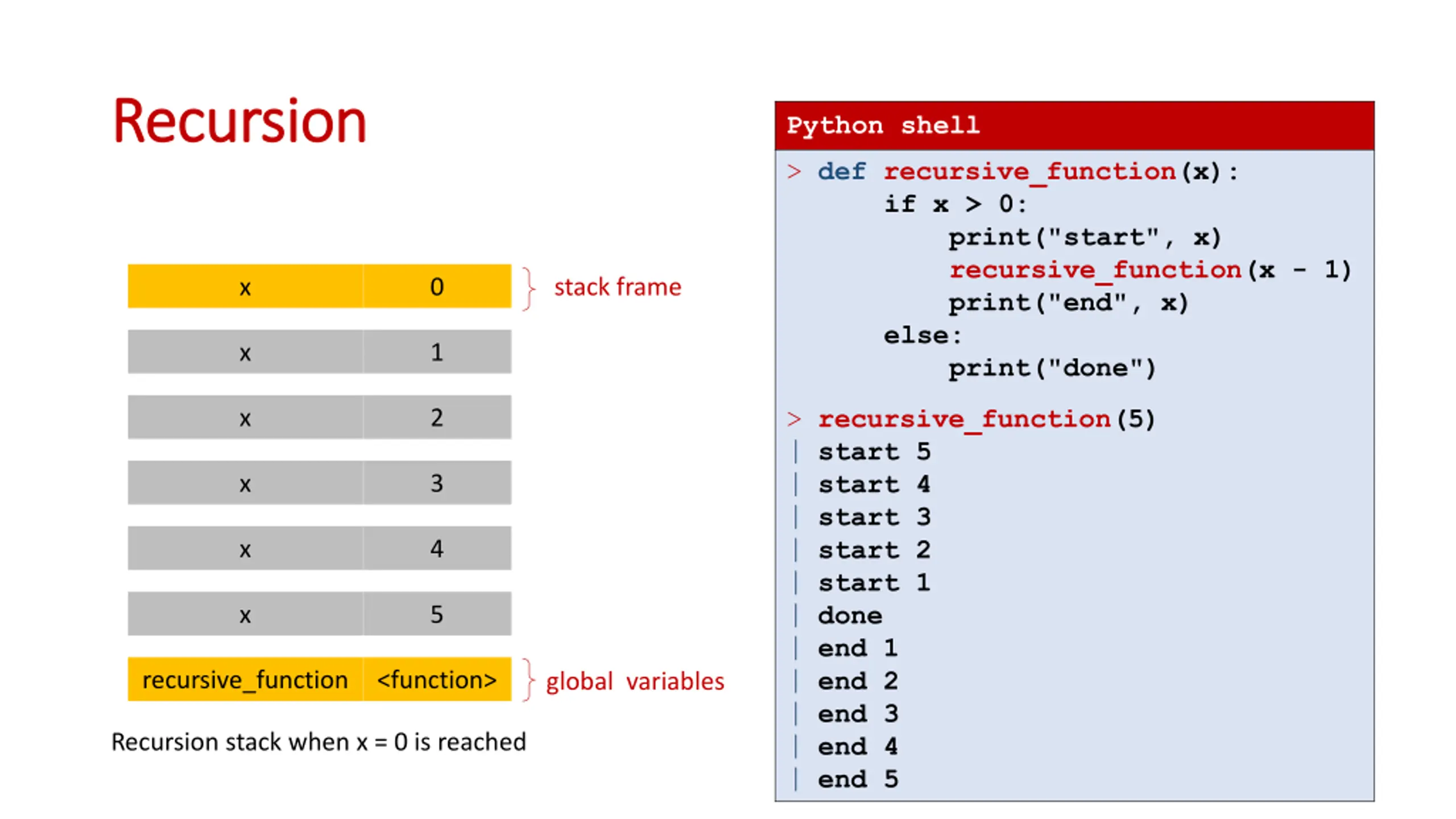1456x819 pixels.
Task: Click the gray stack cell with value 2
Action: click(437, 417)
